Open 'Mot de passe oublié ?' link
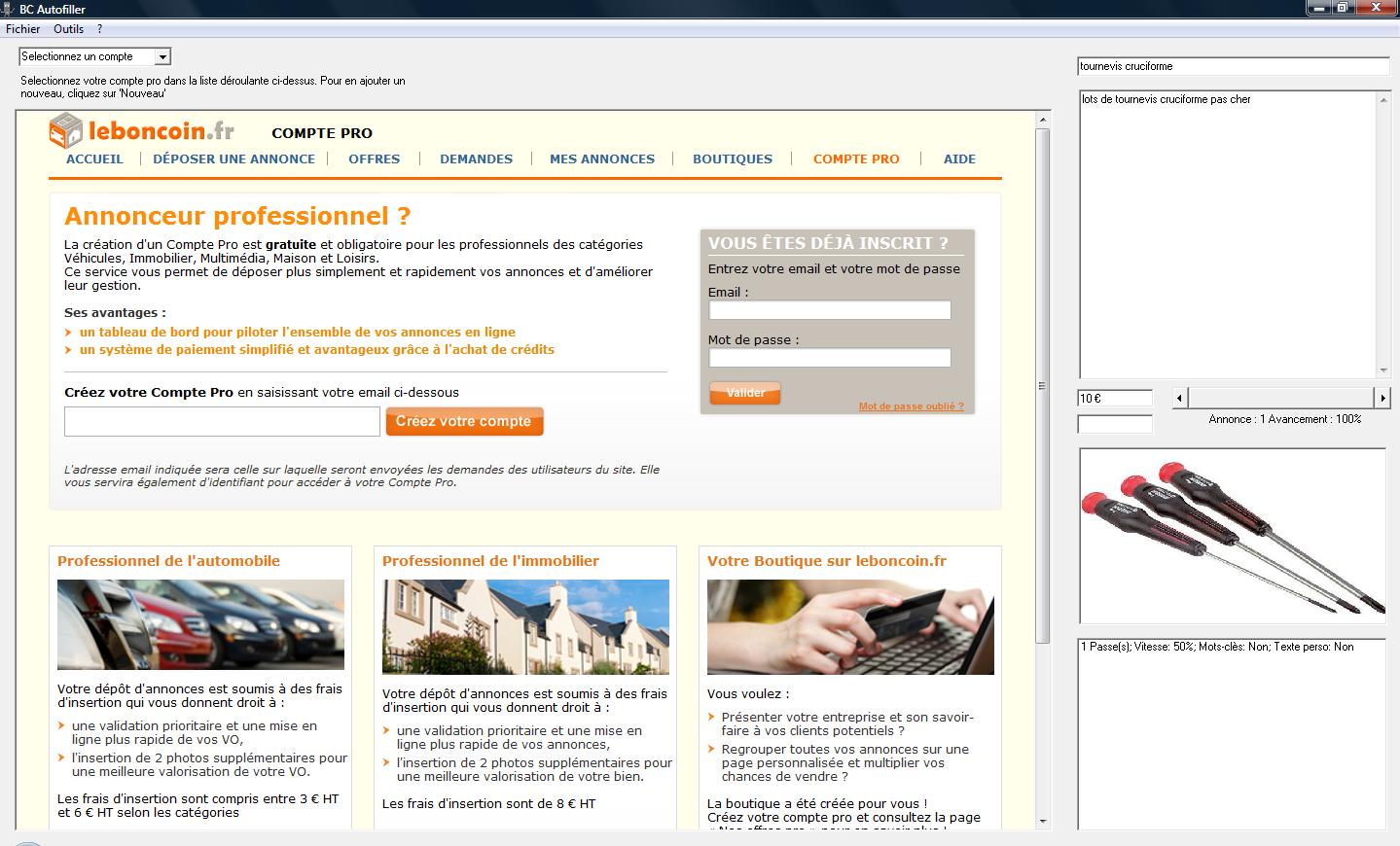This screenshot has width=1400, height=846. coord(912,406)
